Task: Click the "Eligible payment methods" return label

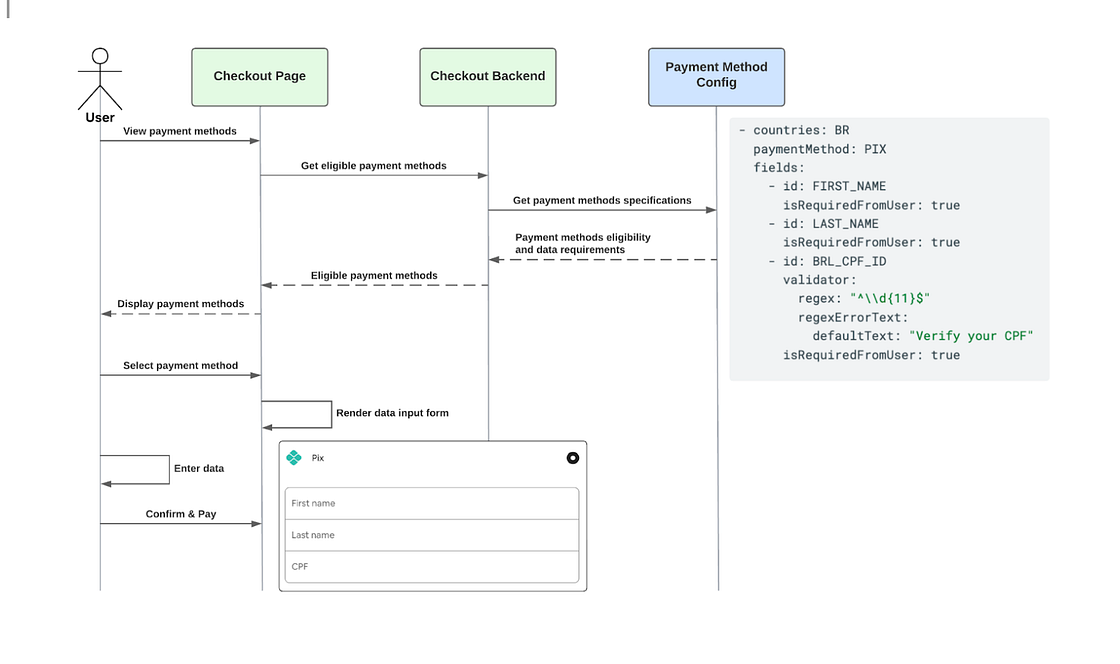Action: pyautogui.click(x=374, y=275)
